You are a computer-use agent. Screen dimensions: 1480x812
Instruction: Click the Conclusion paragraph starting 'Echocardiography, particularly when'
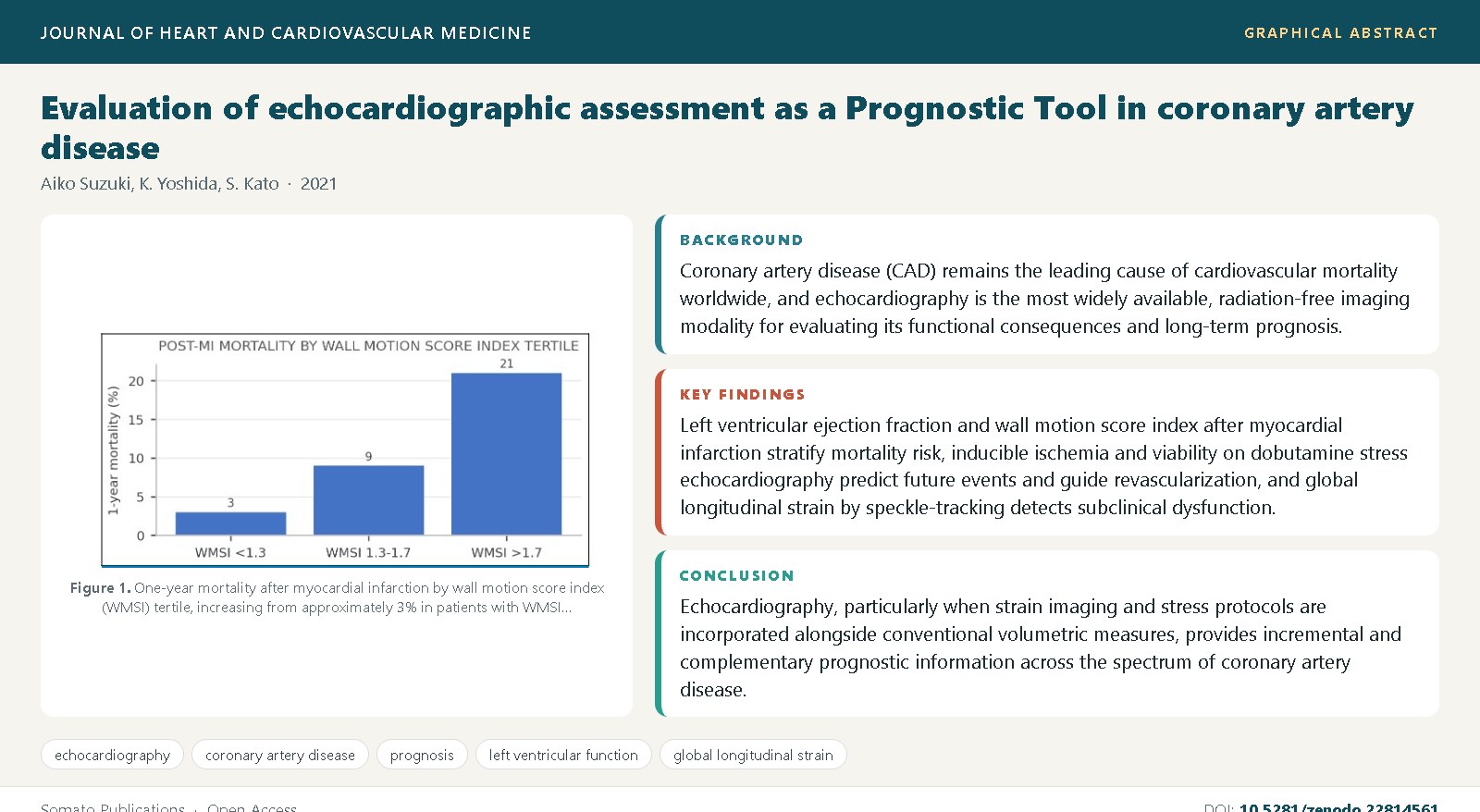(1041, 647)
